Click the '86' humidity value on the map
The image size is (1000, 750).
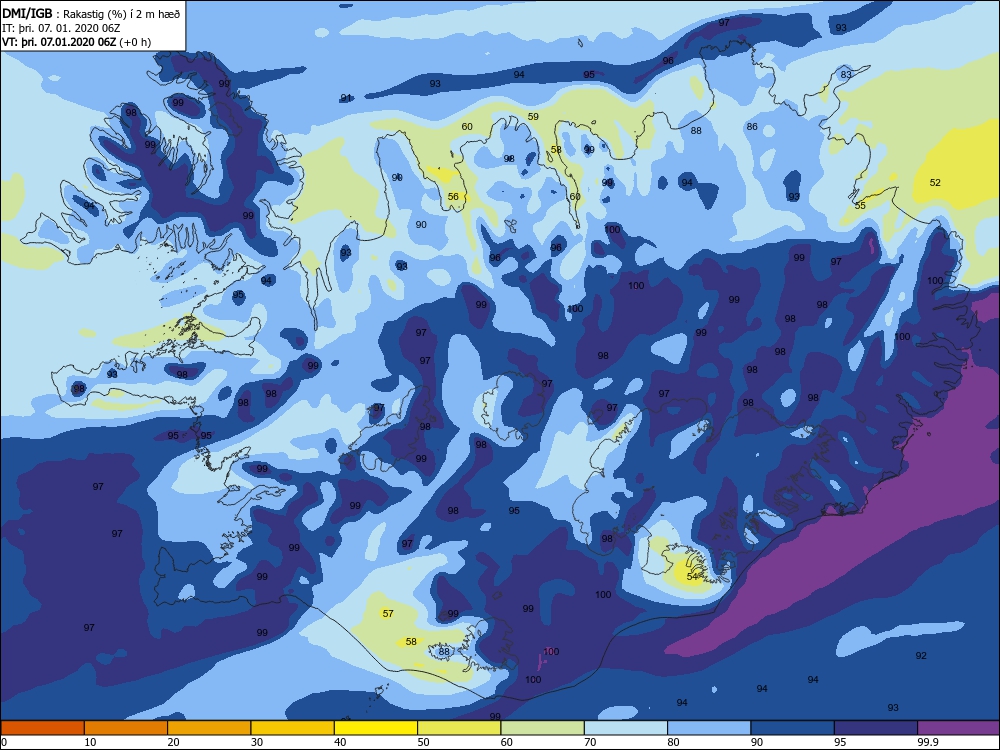point(753,127)
